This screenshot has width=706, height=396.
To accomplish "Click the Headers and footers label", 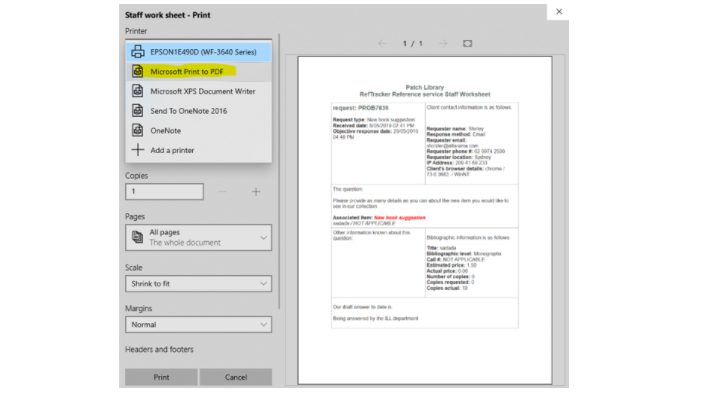I will click(x=159, y=349).
